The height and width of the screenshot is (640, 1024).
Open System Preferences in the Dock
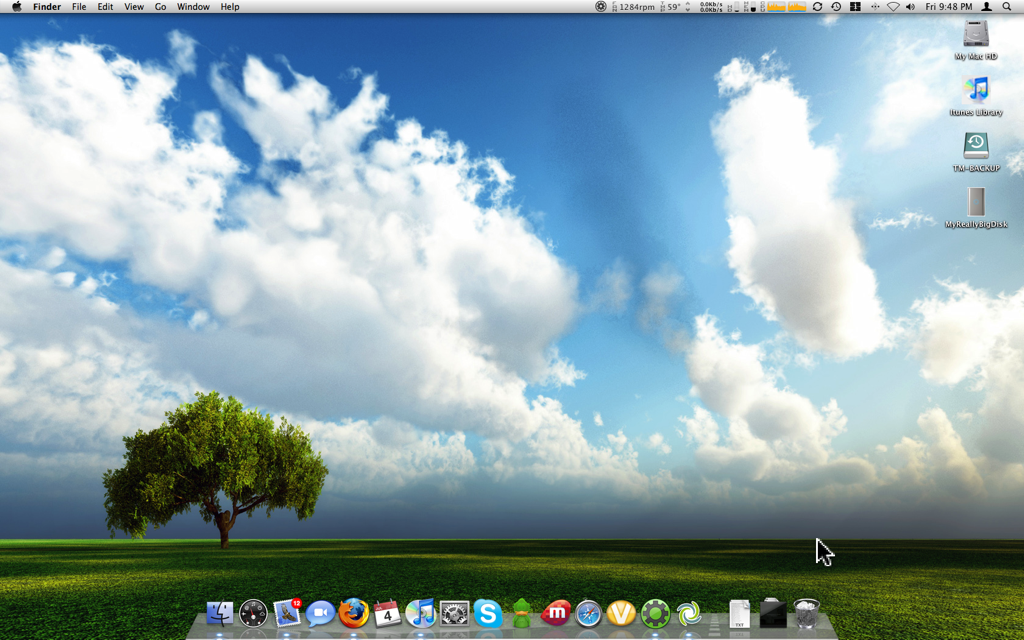[455, 614]
